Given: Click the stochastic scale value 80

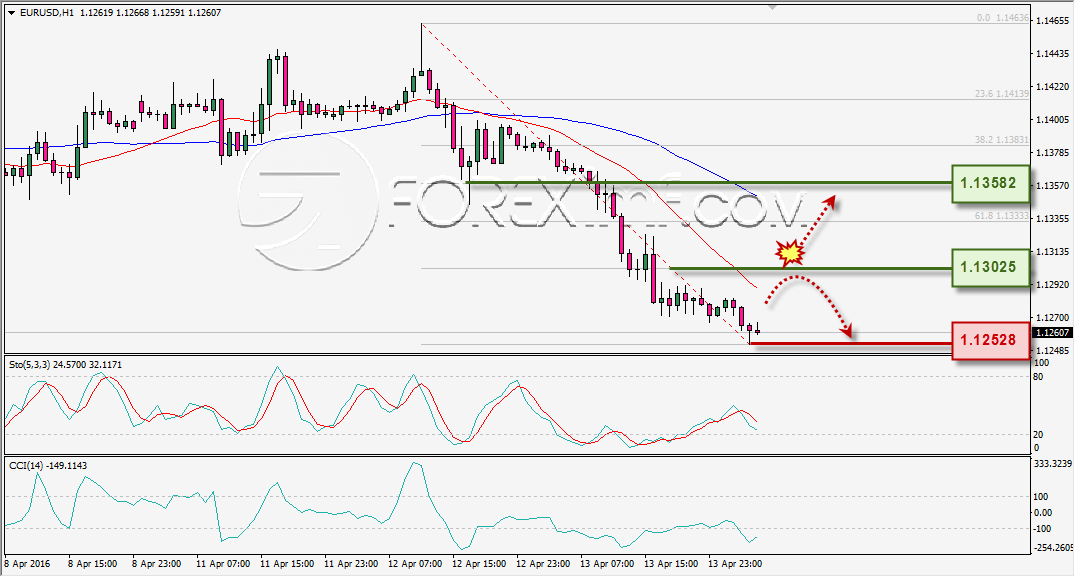Looking at the screenshot, I should pos(1038,377).
